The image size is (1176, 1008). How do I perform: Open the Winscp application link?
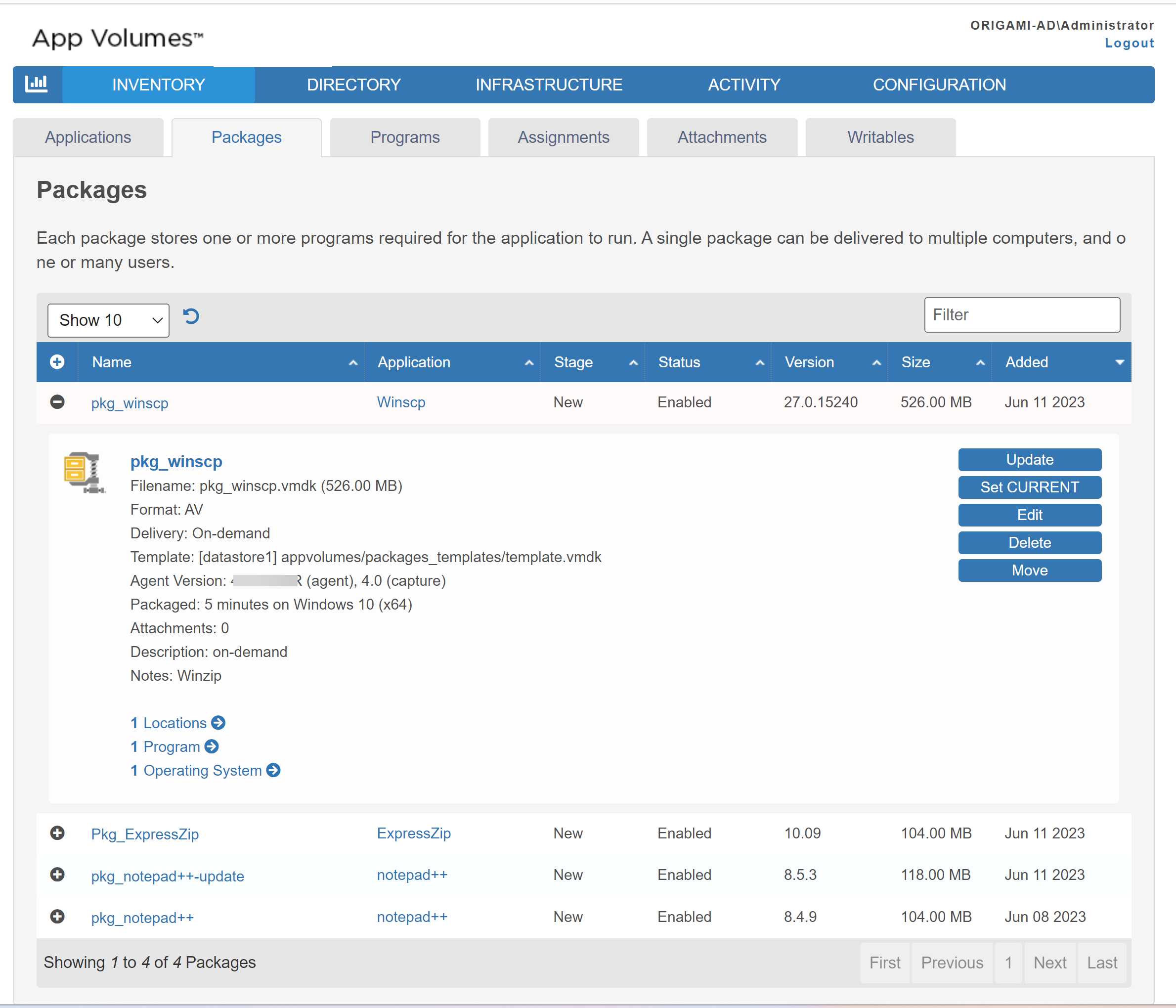point(401,402)
